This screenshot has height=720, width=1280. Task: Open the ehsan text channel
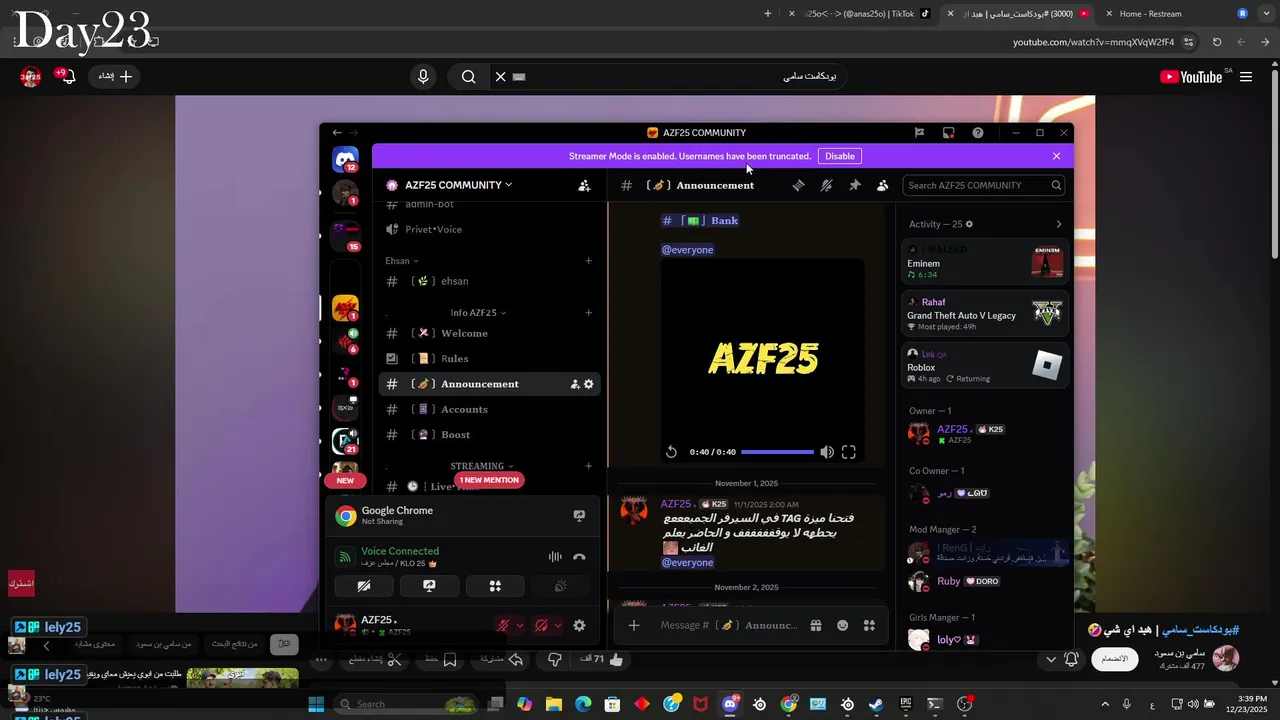click(x=489, y=281)
